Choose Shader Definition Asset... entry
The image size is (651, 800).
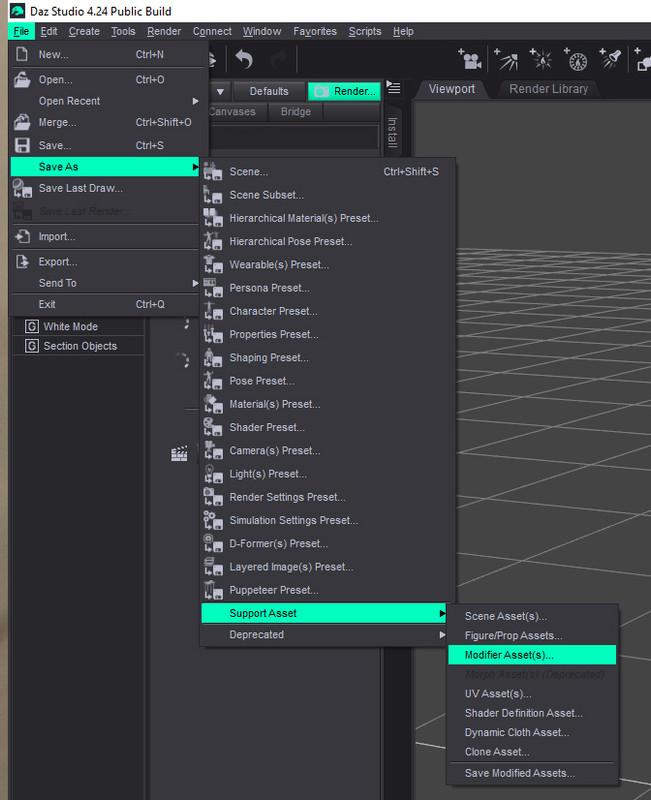532,713
